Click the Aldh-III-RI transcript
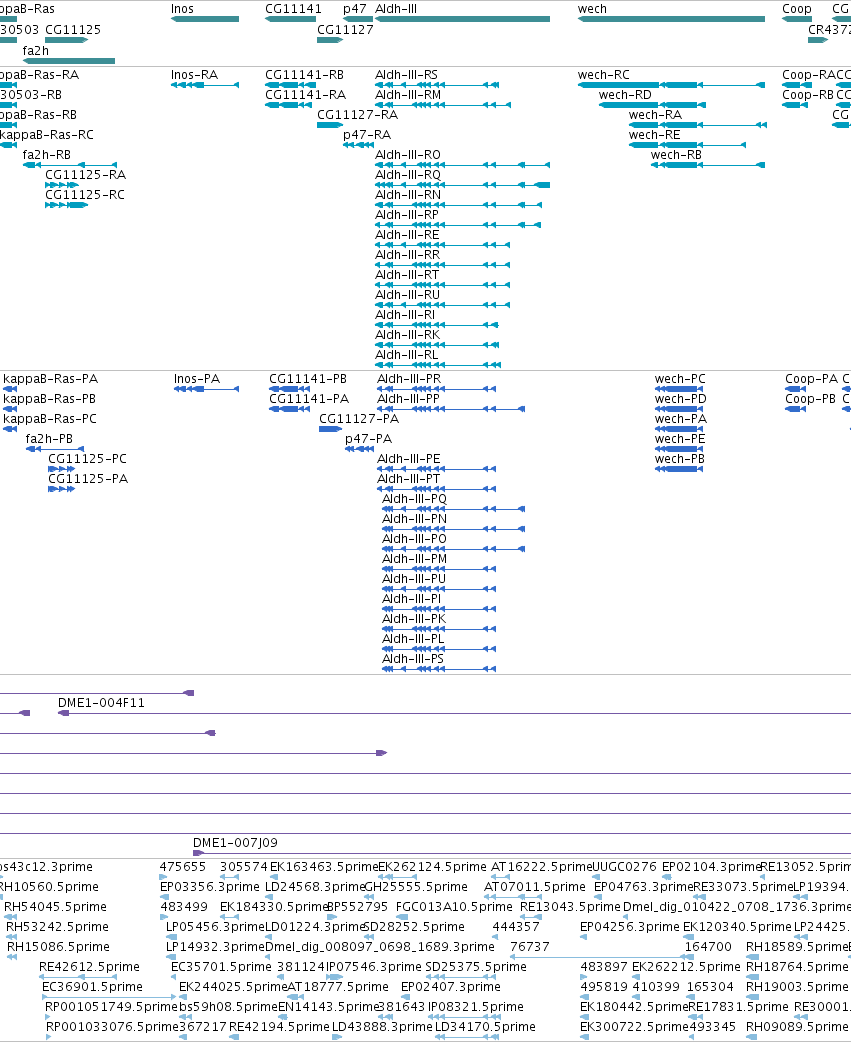Image resolution: width=851 pixels, height=1042 pixels. point(437,324)
